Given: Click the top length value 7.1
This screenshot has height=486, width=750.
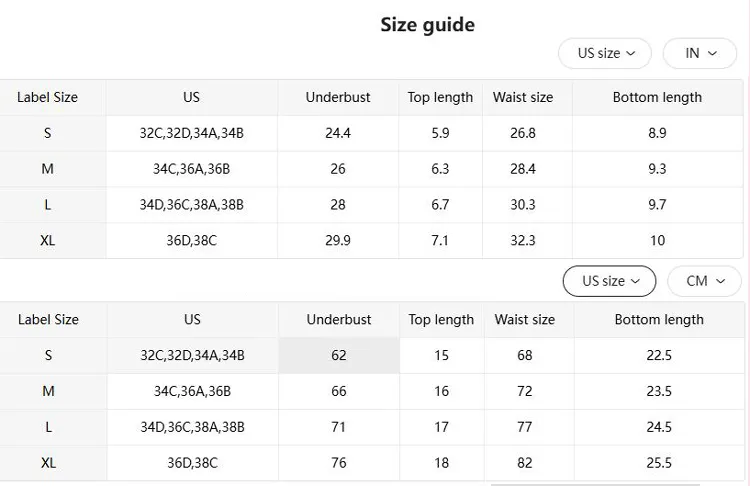Looking at the screenshot, I should click(x=440, y=241).
